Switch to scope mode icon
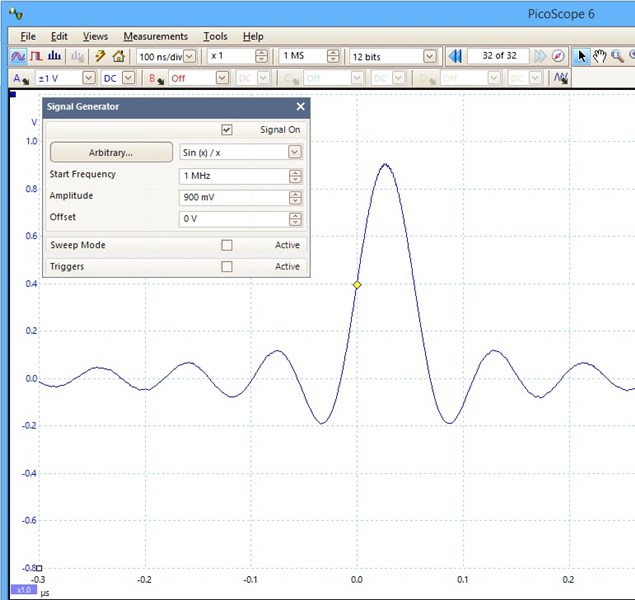The image size is (635, 600). [x=18, y=56]
